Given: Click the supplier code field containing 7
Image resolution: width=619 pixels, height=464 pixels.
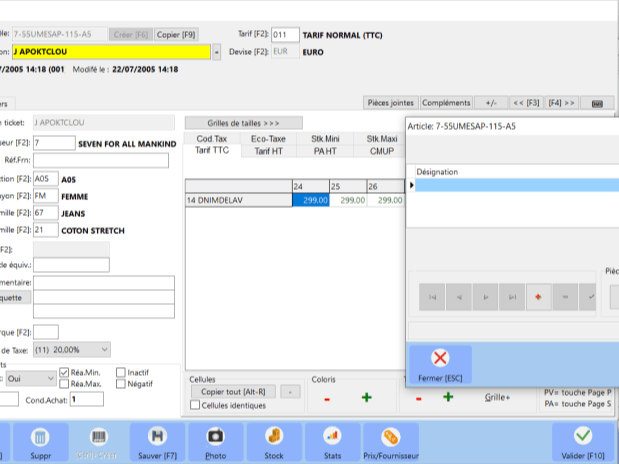Looking at the screenshot, I should point(54,143).
